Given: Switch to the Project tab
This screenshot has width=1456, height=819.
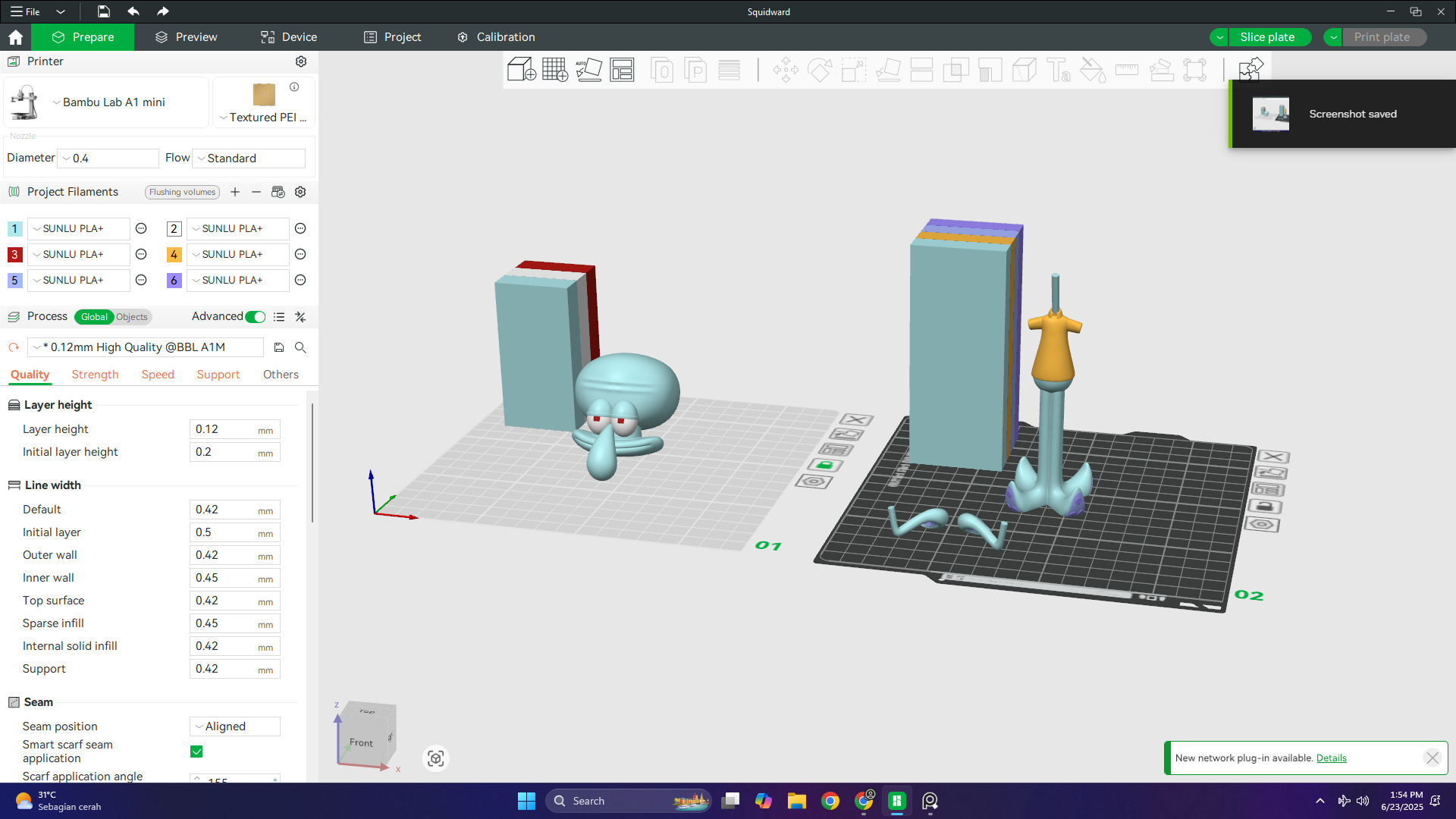Looking at the screenshot, I should [x=392, y=37].
